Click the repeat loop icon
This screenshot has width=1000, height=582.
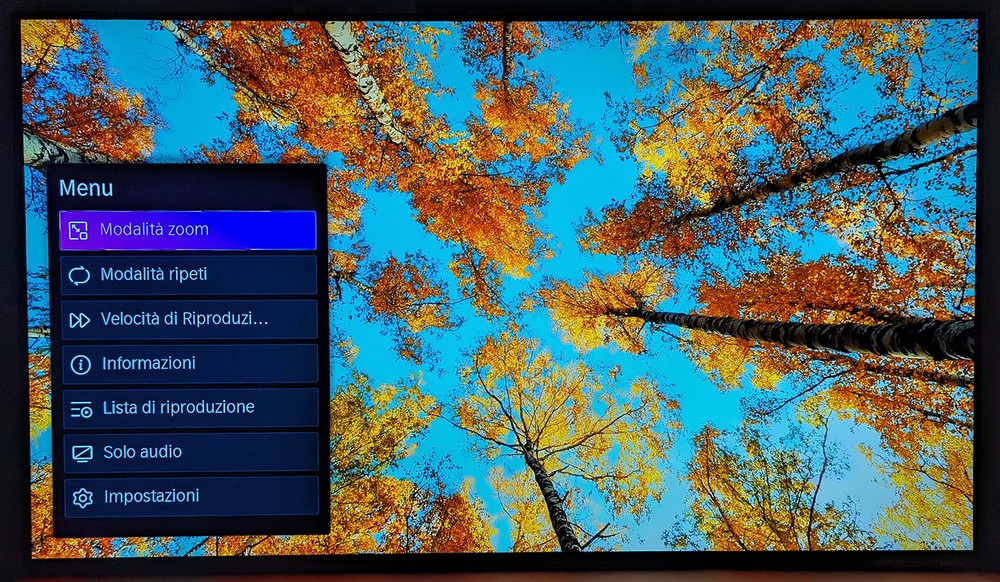pyautogui.click(x=79, y=275)
